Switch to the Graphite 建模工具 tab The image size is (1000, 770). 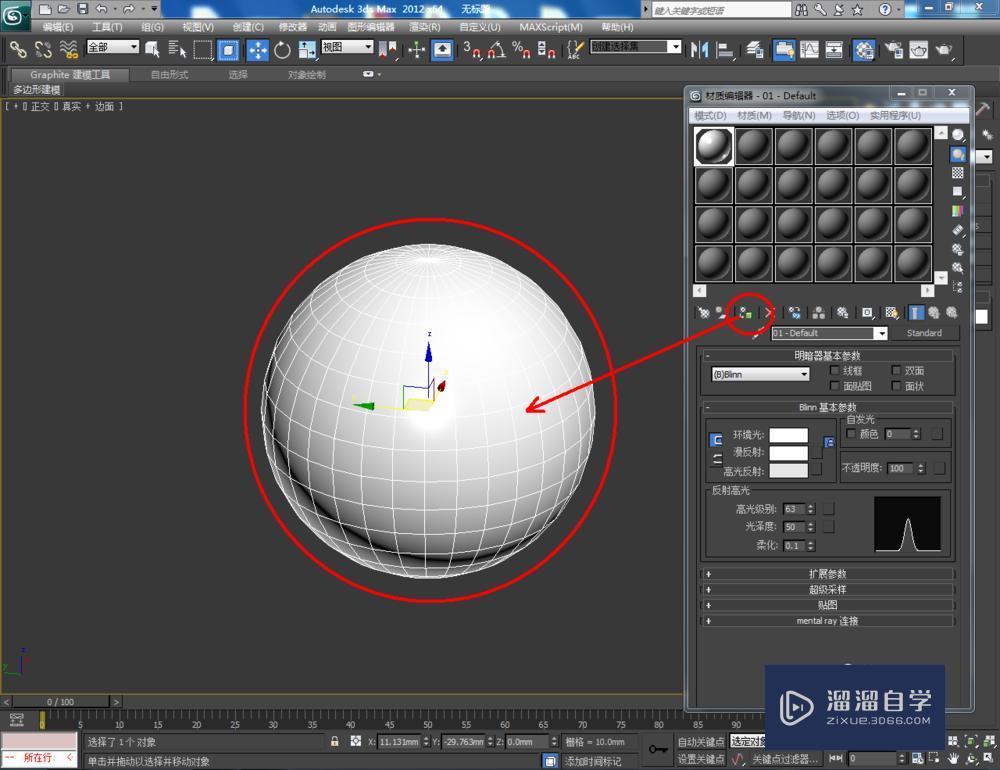pos(68,73)
